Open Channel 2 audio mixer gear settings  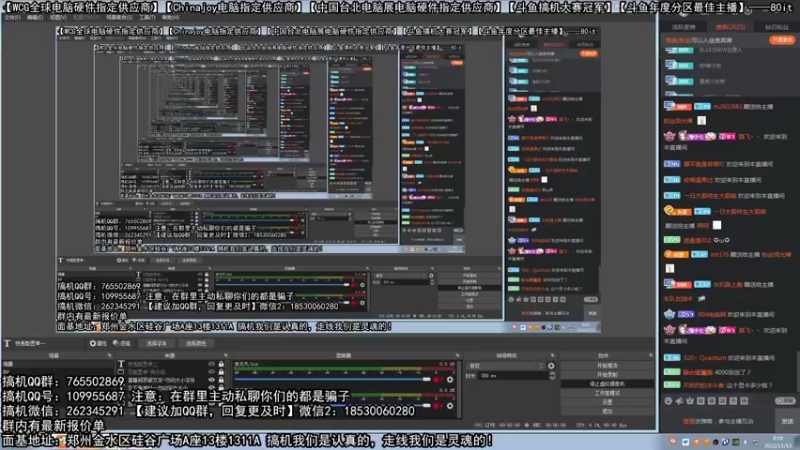(x=450, y=406)
